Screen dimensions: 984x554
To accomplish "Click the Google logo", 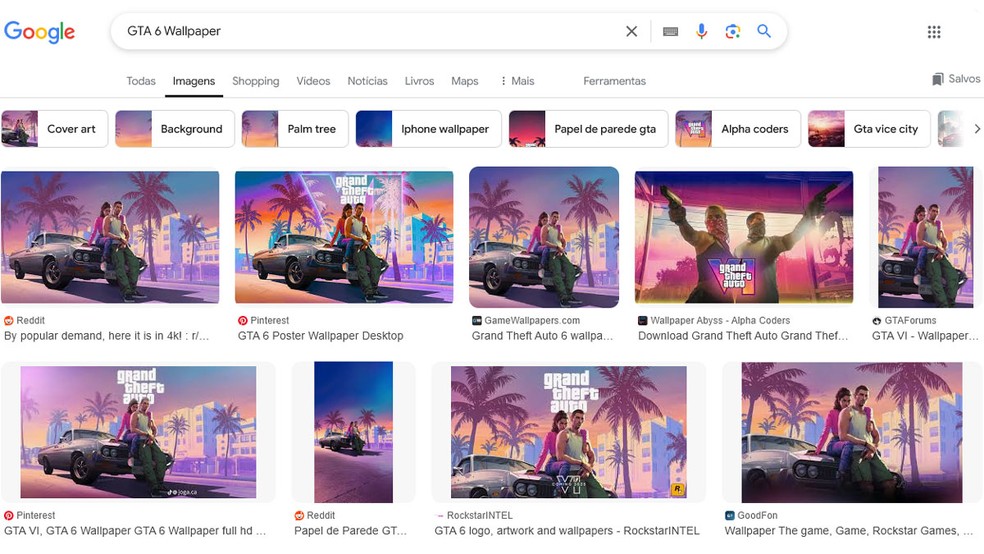I will point(40,31).
